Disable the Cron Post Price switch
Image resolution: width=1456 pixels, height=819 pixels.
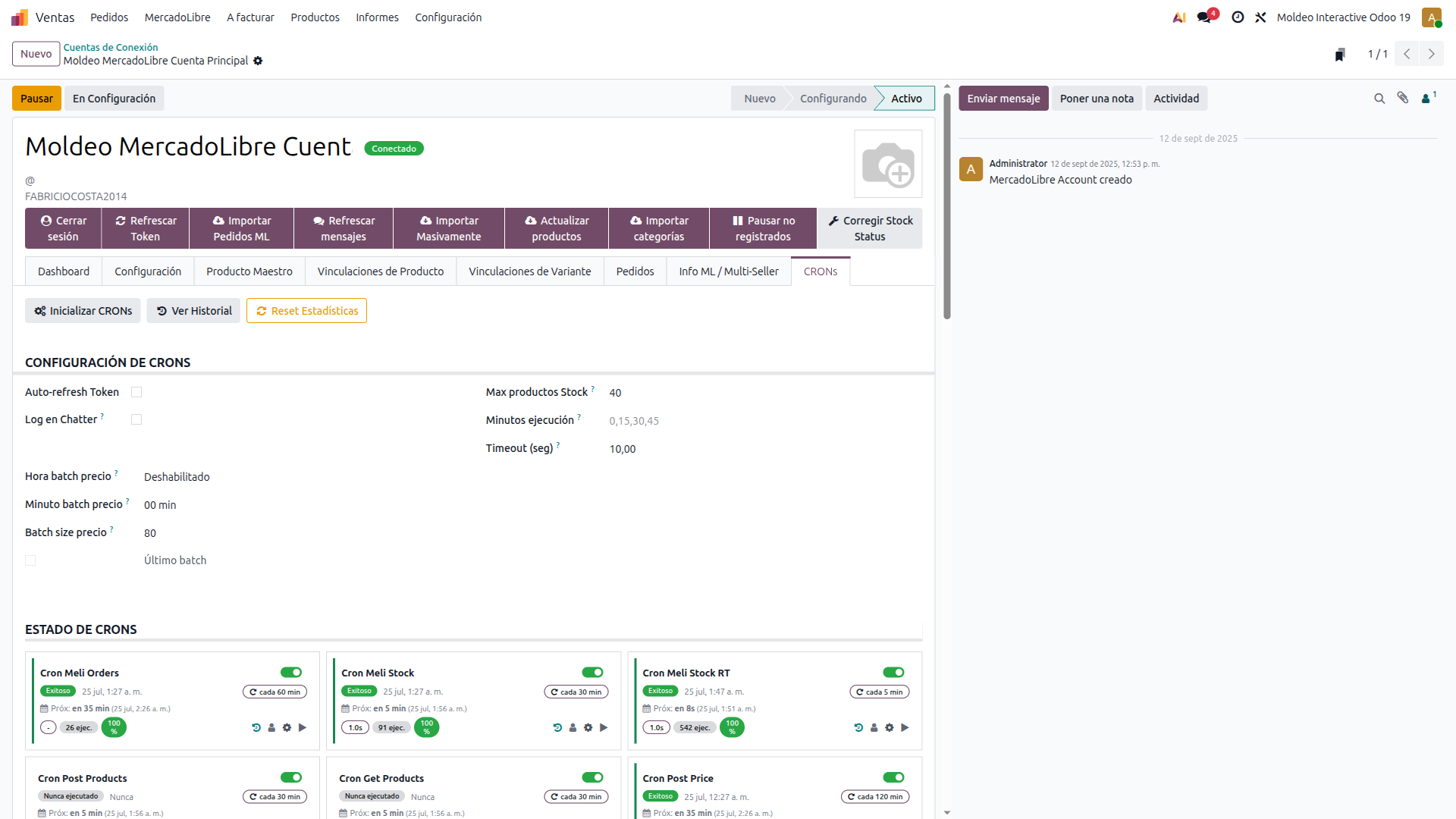pyautogui.click(x=893, y=777)
